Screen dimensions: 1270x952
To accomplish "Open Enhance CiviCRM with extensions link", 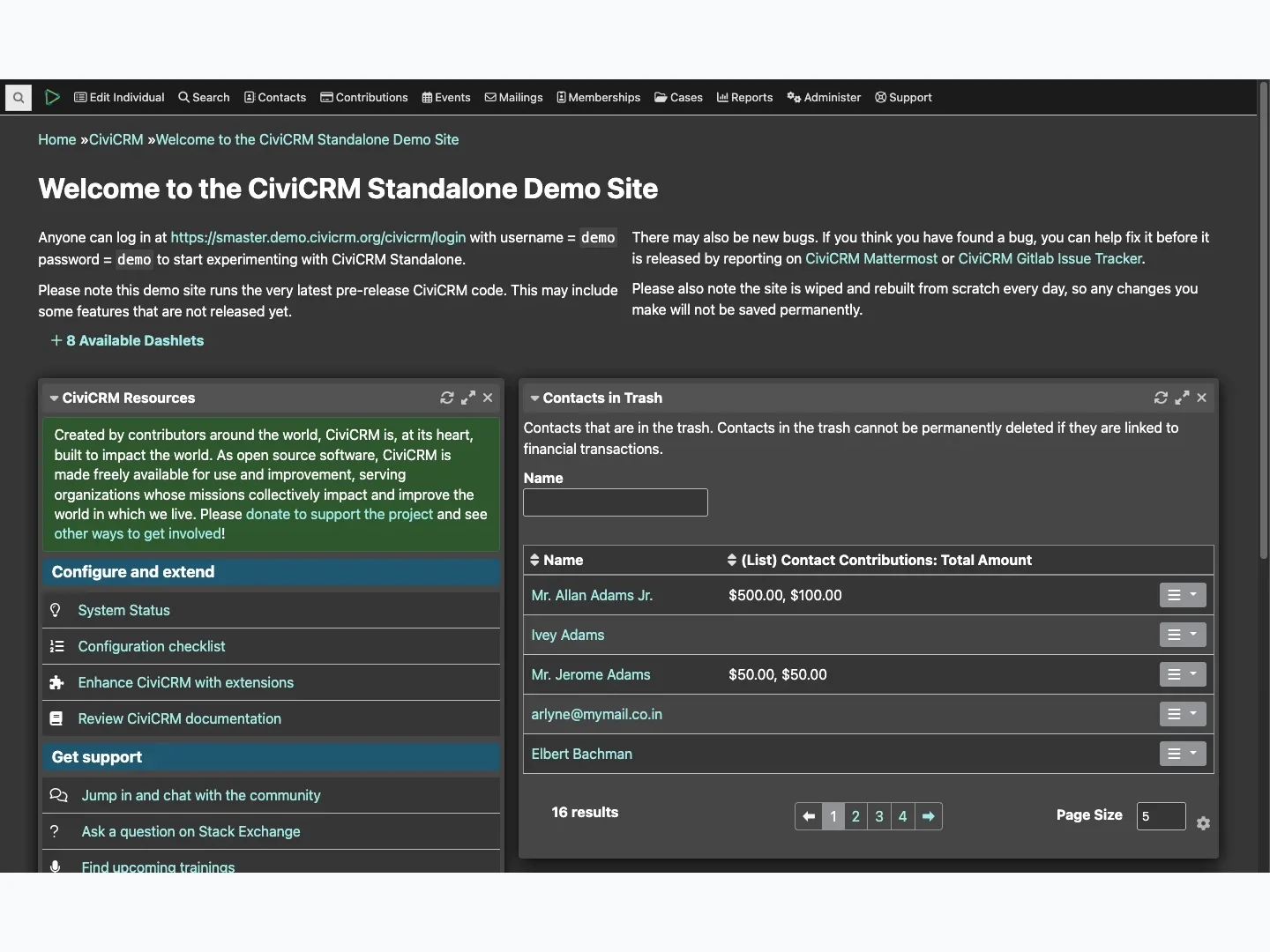I will pos(186,682).
